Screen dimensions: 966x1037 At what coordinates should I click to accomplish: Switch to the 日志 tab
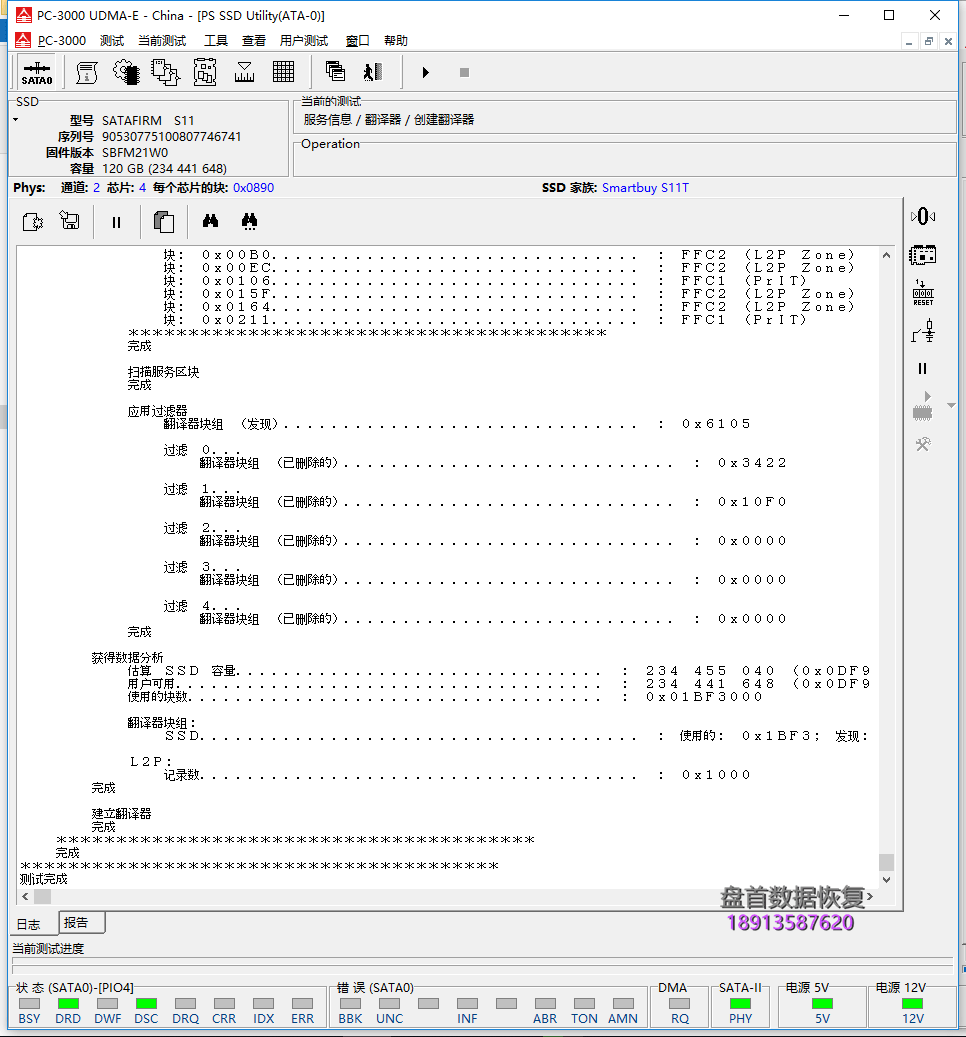click(x=28, y=925)
